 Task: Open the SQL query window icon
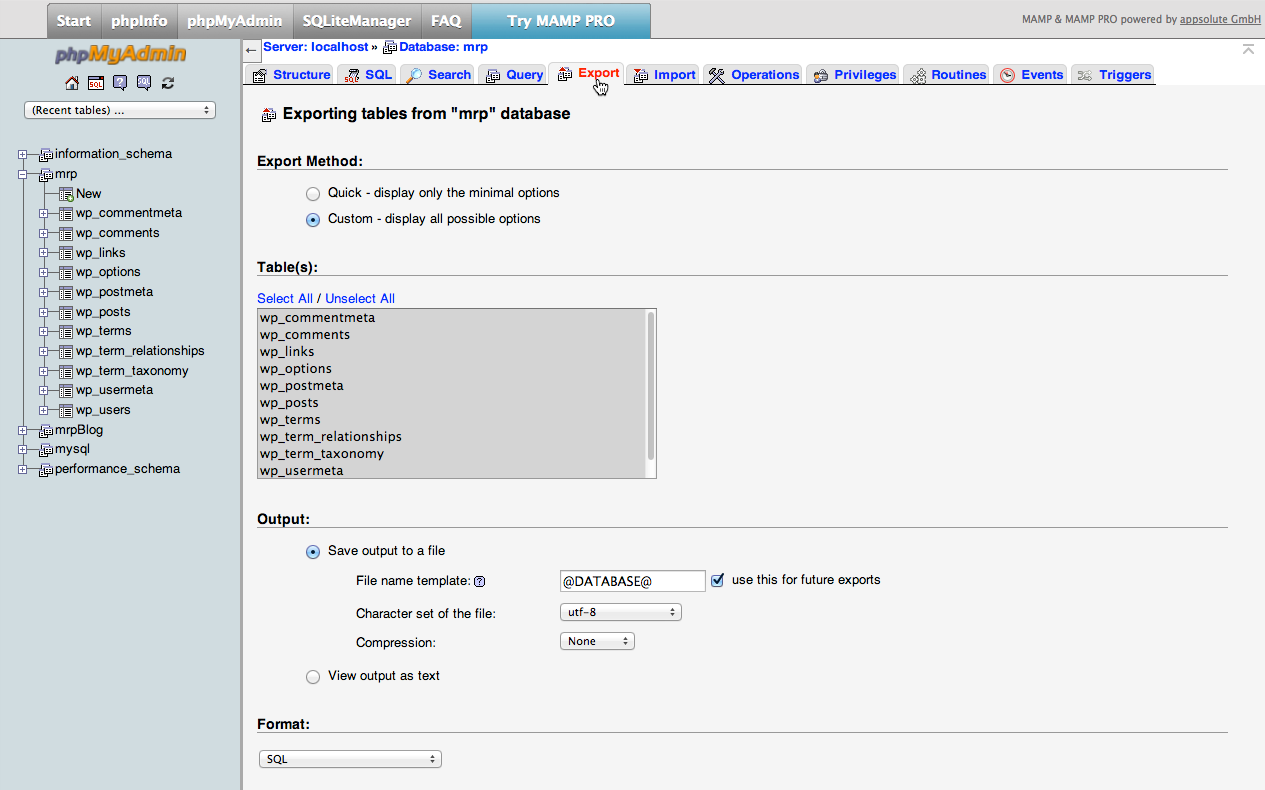pyautogui.click(x=95, y=83)
